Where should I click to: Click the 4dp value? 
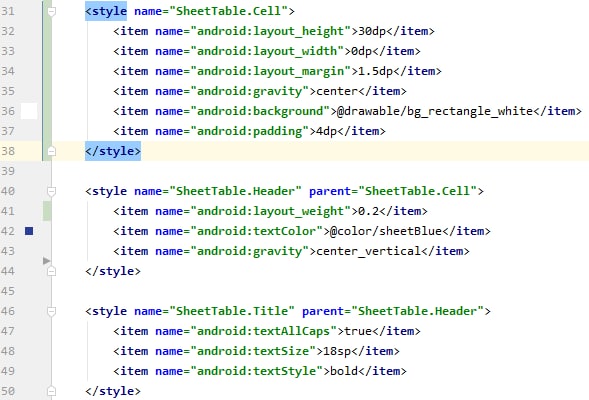pos(327,131)
